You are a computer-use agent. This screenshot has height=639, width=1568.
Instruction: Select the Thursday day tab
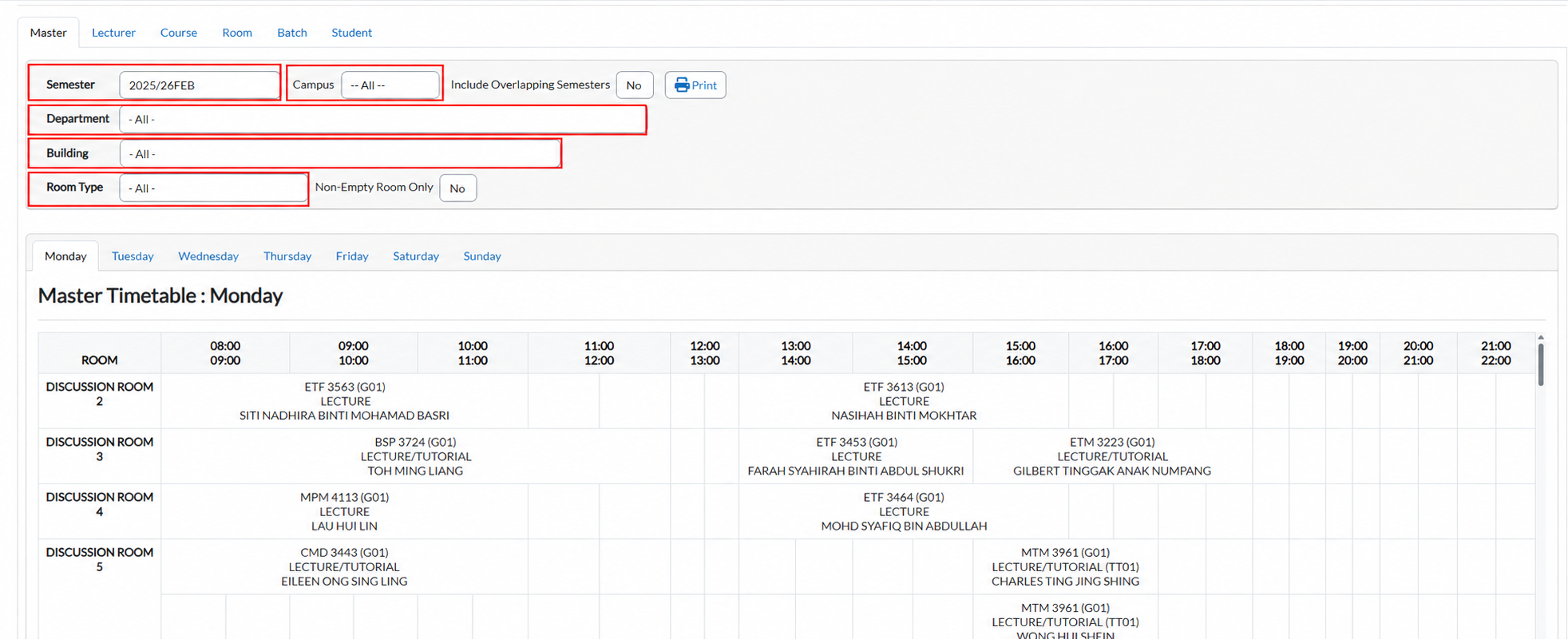pos(287,256)
